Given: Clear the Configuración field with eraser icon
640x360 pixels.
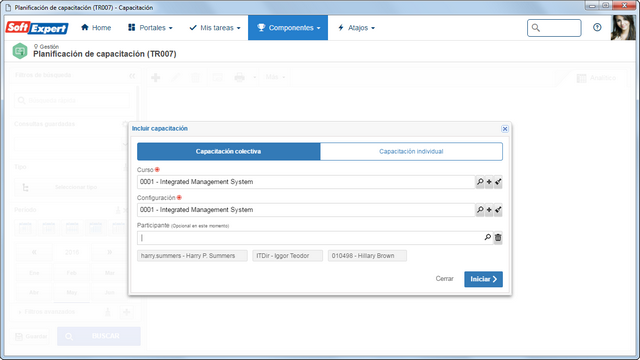Looking at the screenshot, I should pos(498,210).
